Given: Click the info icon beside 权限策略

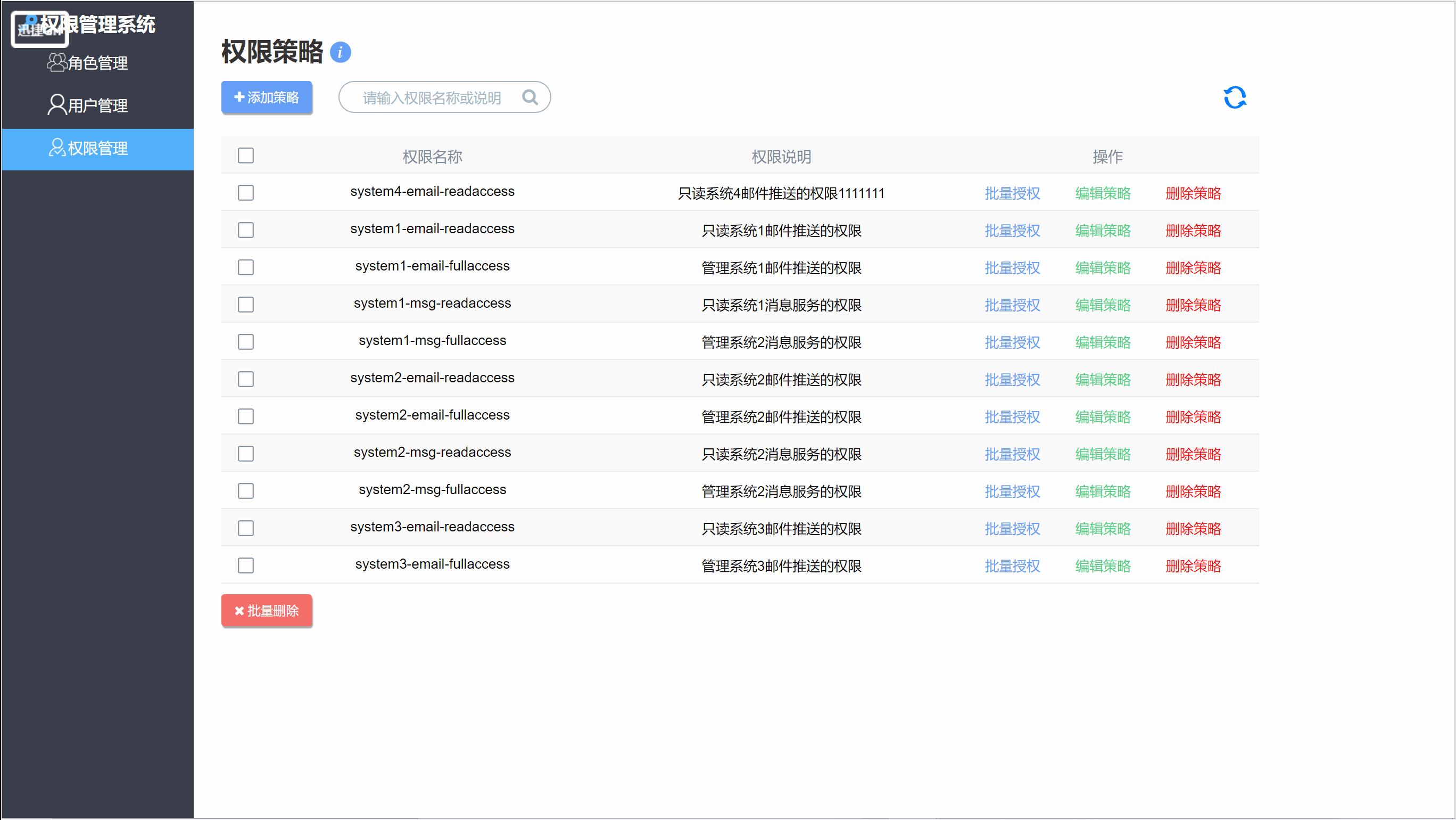Looking at the screenshot, I should coord(340,52).
